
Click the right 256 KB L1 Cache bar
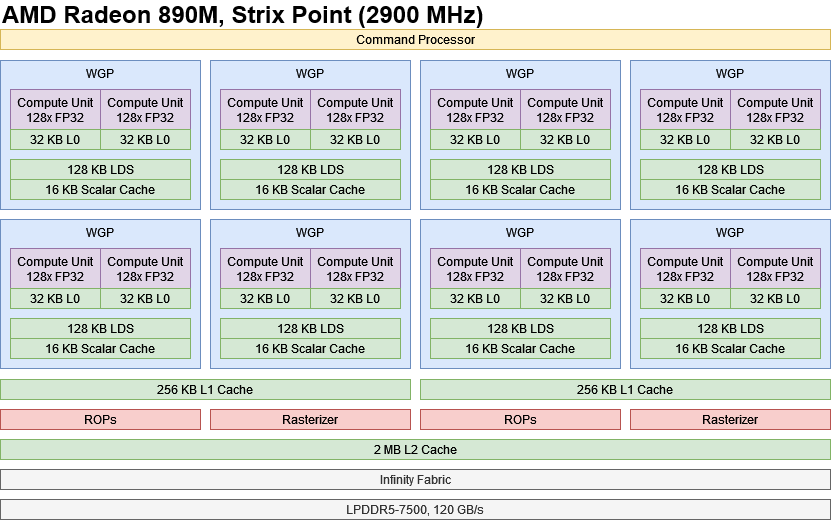(625, 390)
